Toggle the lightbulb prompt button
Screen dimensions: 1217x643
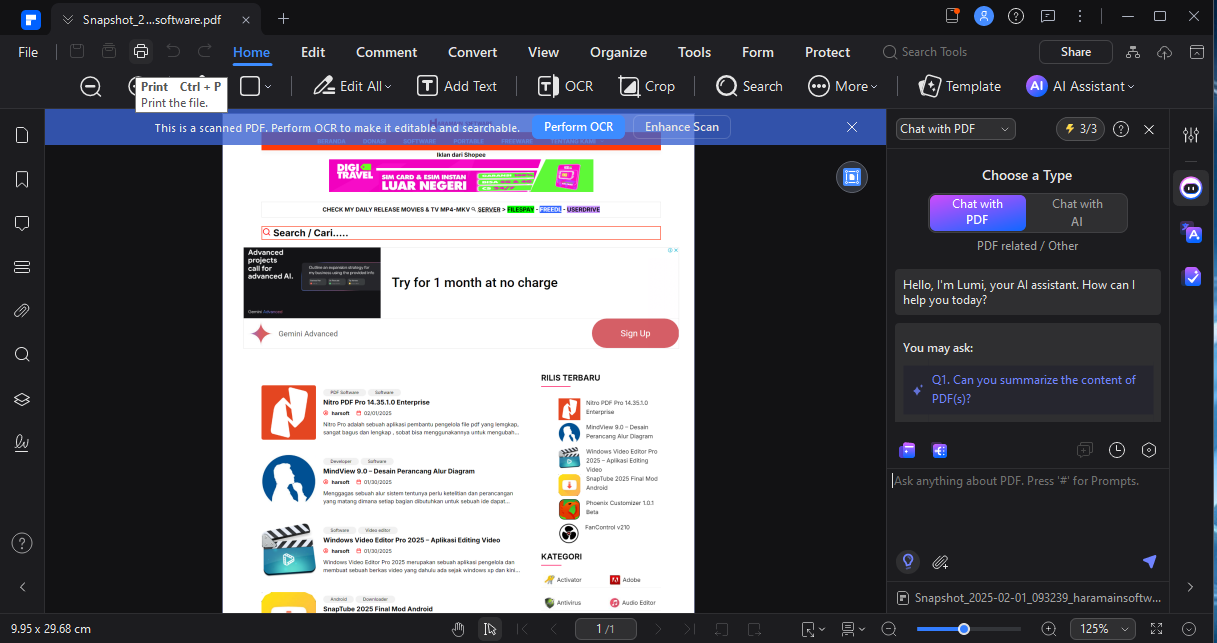(908, 562)
